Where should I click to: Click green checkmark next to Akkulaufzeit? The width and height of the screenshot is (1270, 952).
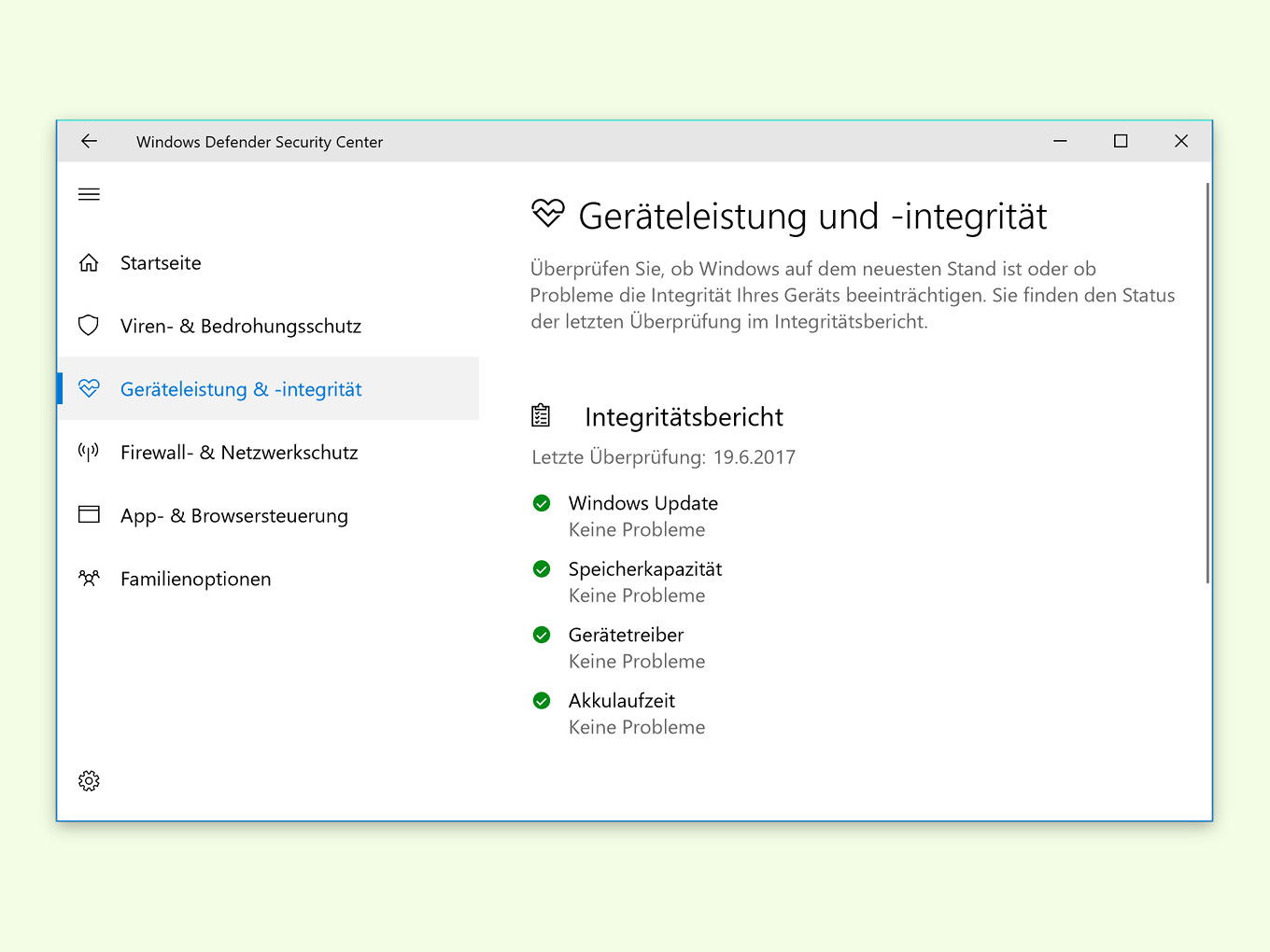(x=541, y=700)
